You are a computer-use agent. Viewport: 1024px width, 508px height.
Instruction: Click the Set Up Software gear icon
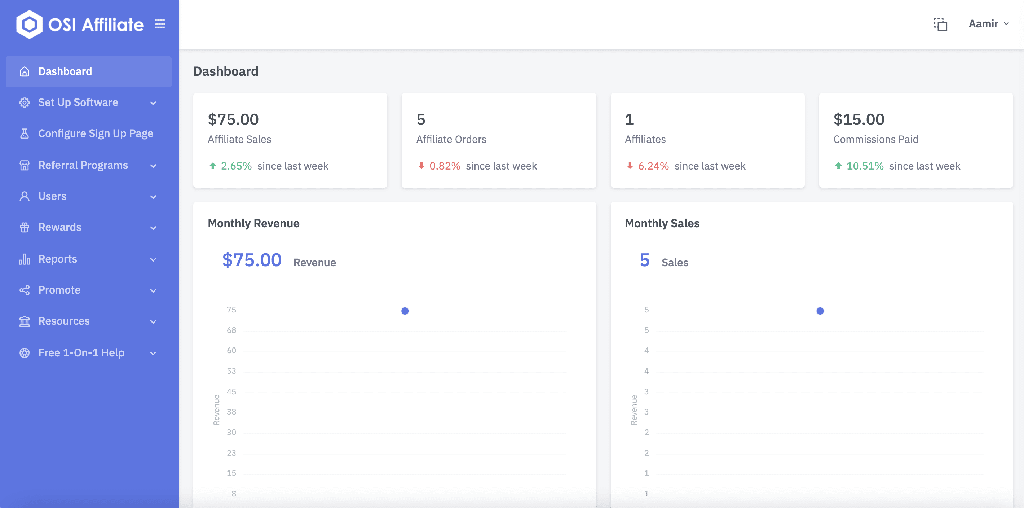(x=24, y=103)
